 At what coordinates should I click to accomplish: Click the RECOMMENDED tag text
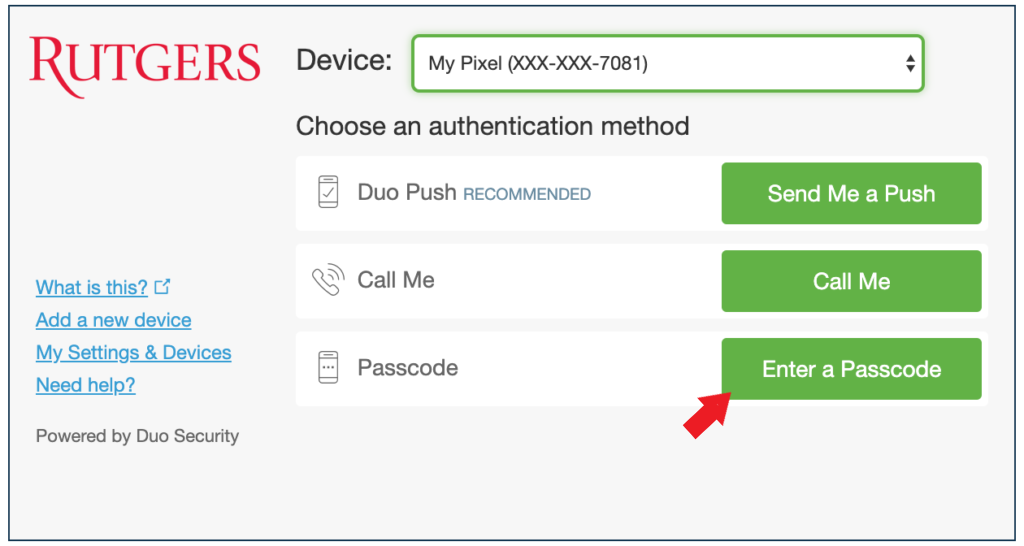click(x=527, y=194)
